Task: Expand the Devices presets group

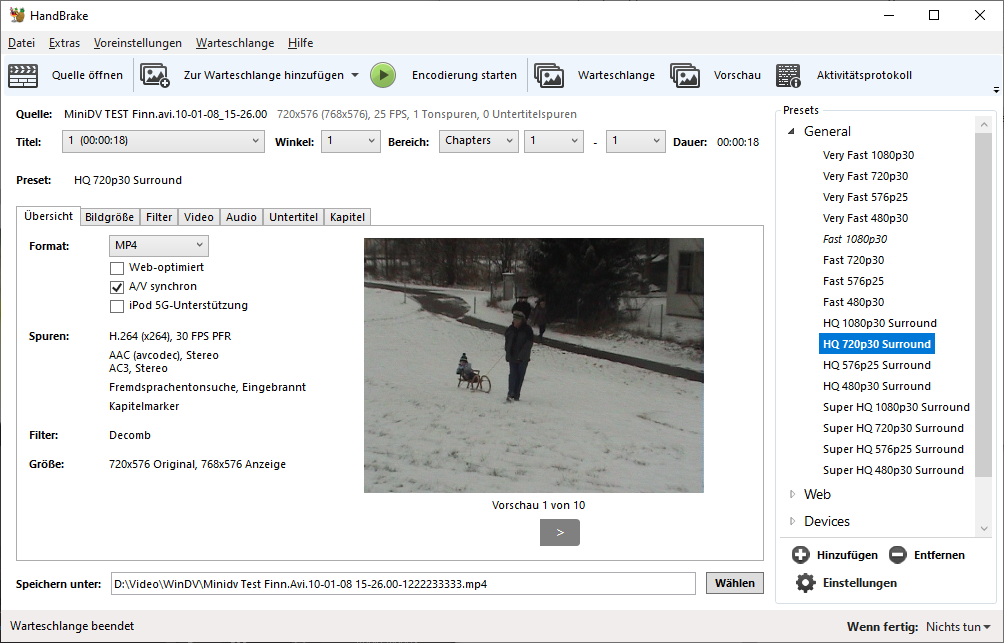Action: (792, 521)
